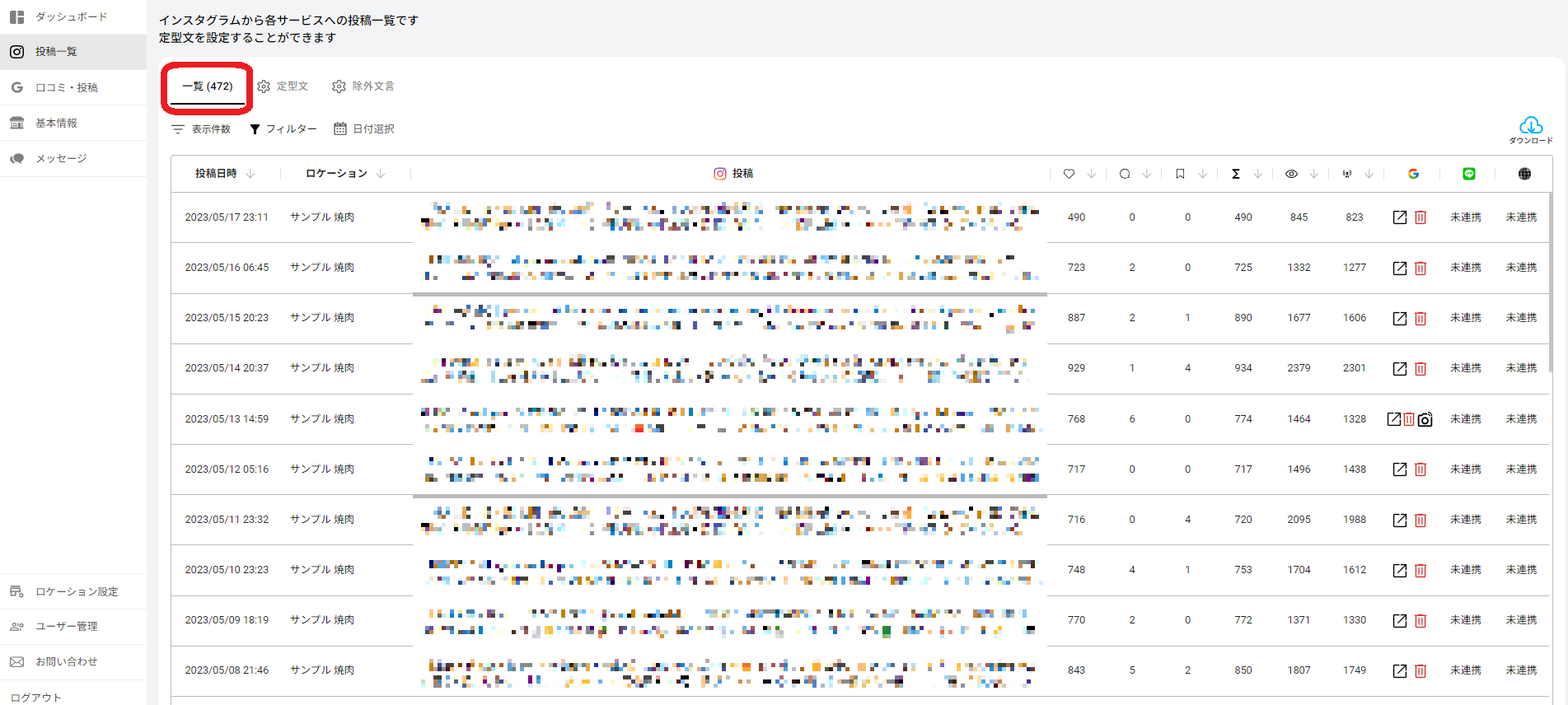Sort by views eye column arrow

[1313, 174]
